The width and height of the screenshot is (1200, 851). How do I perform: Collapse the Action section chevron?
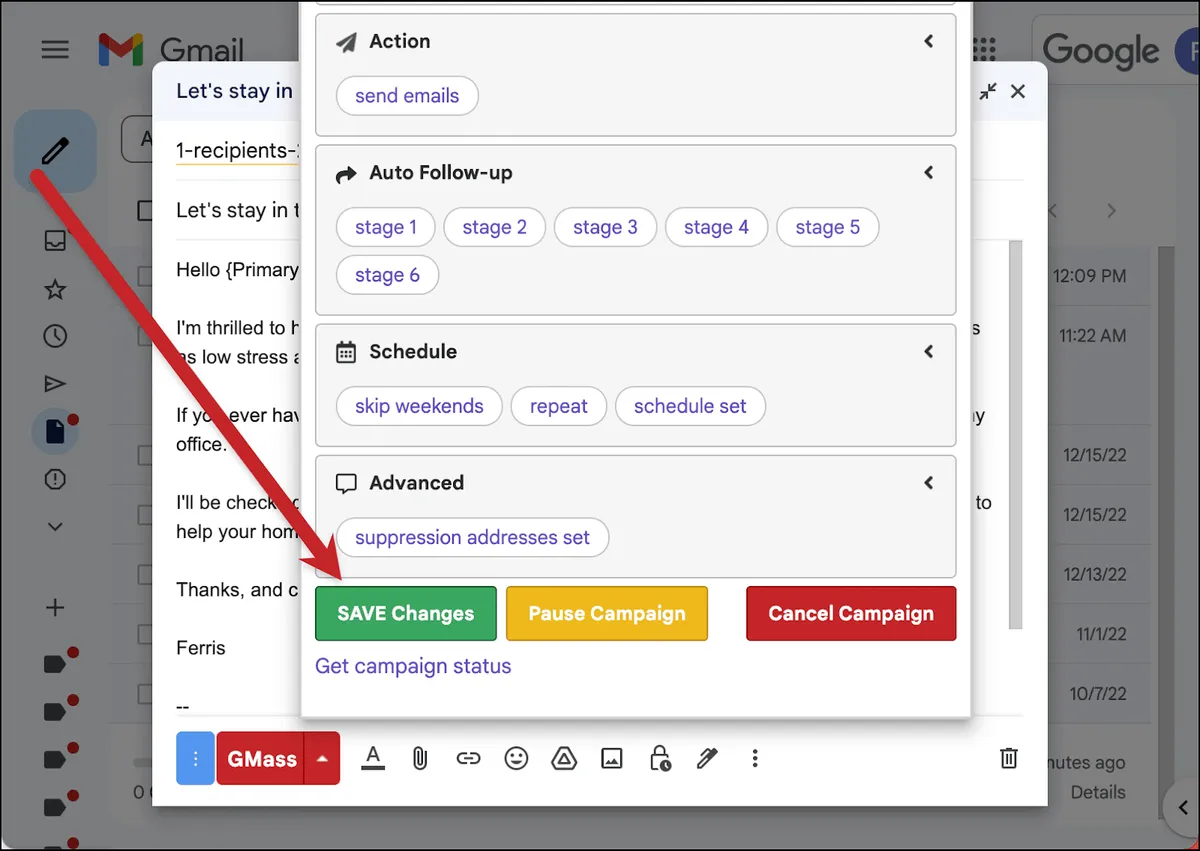tap(928, 41)
